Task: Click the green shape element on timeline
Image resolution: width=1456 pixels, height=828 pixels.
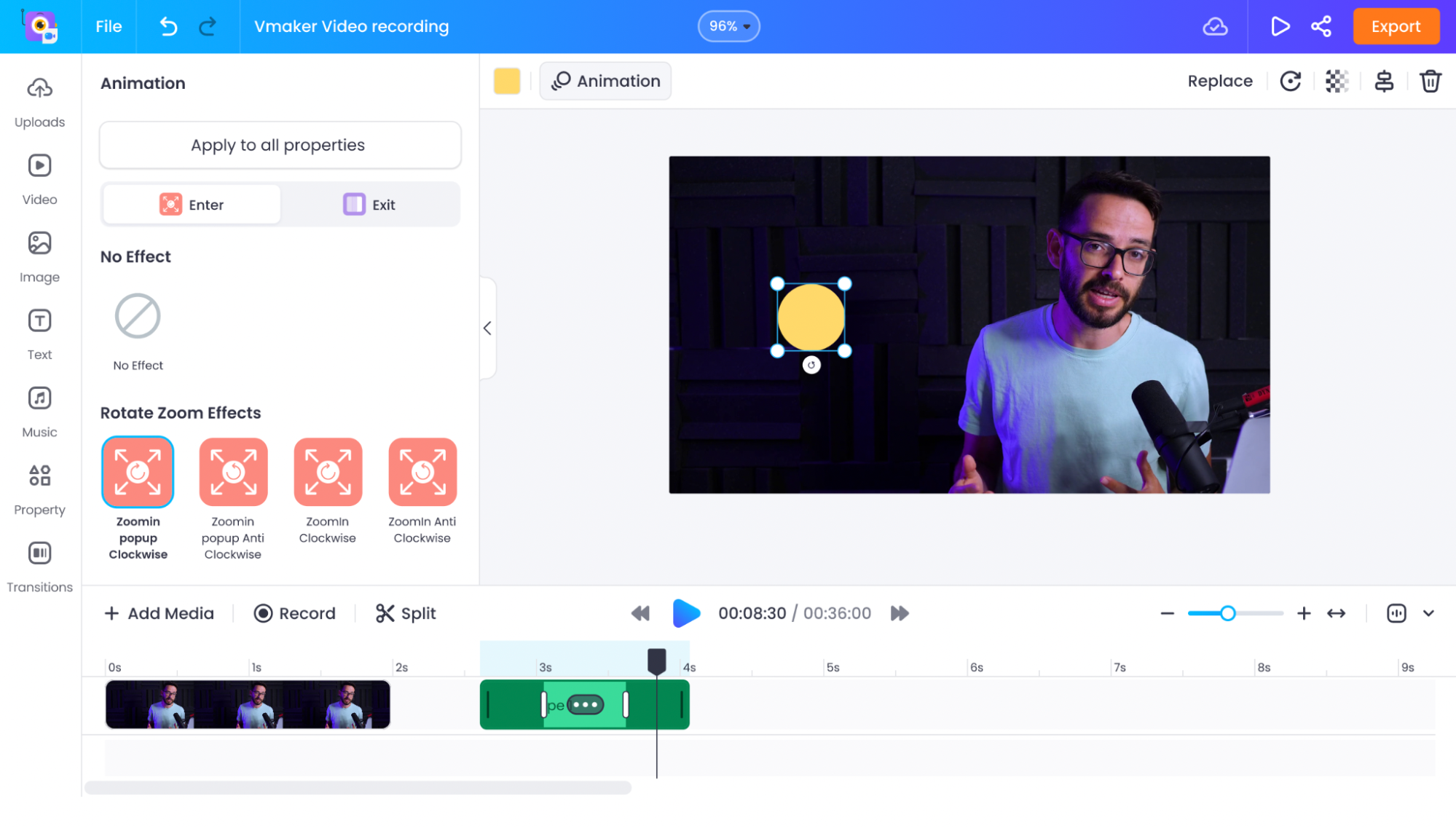Action: point(585,704)
